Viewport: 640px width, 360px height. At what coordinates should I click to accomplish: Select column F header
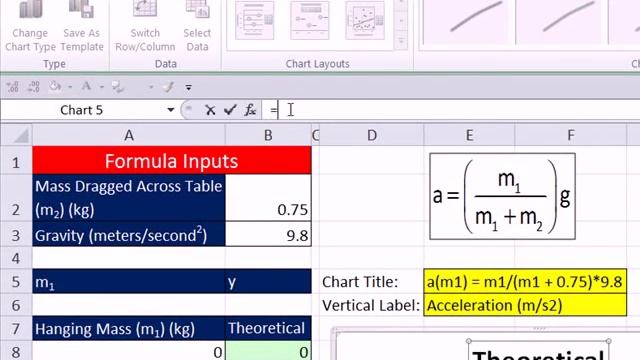click(x=571, y=135)
